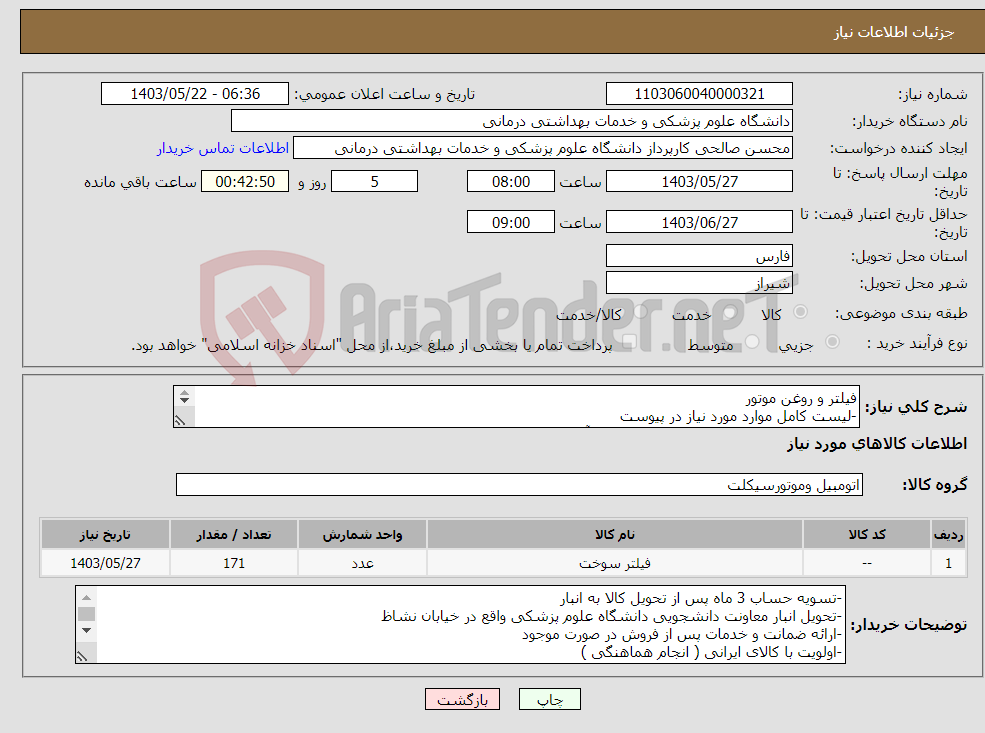Click the down arrow in buyer notes scrollbar

click(x=87, y=630)
